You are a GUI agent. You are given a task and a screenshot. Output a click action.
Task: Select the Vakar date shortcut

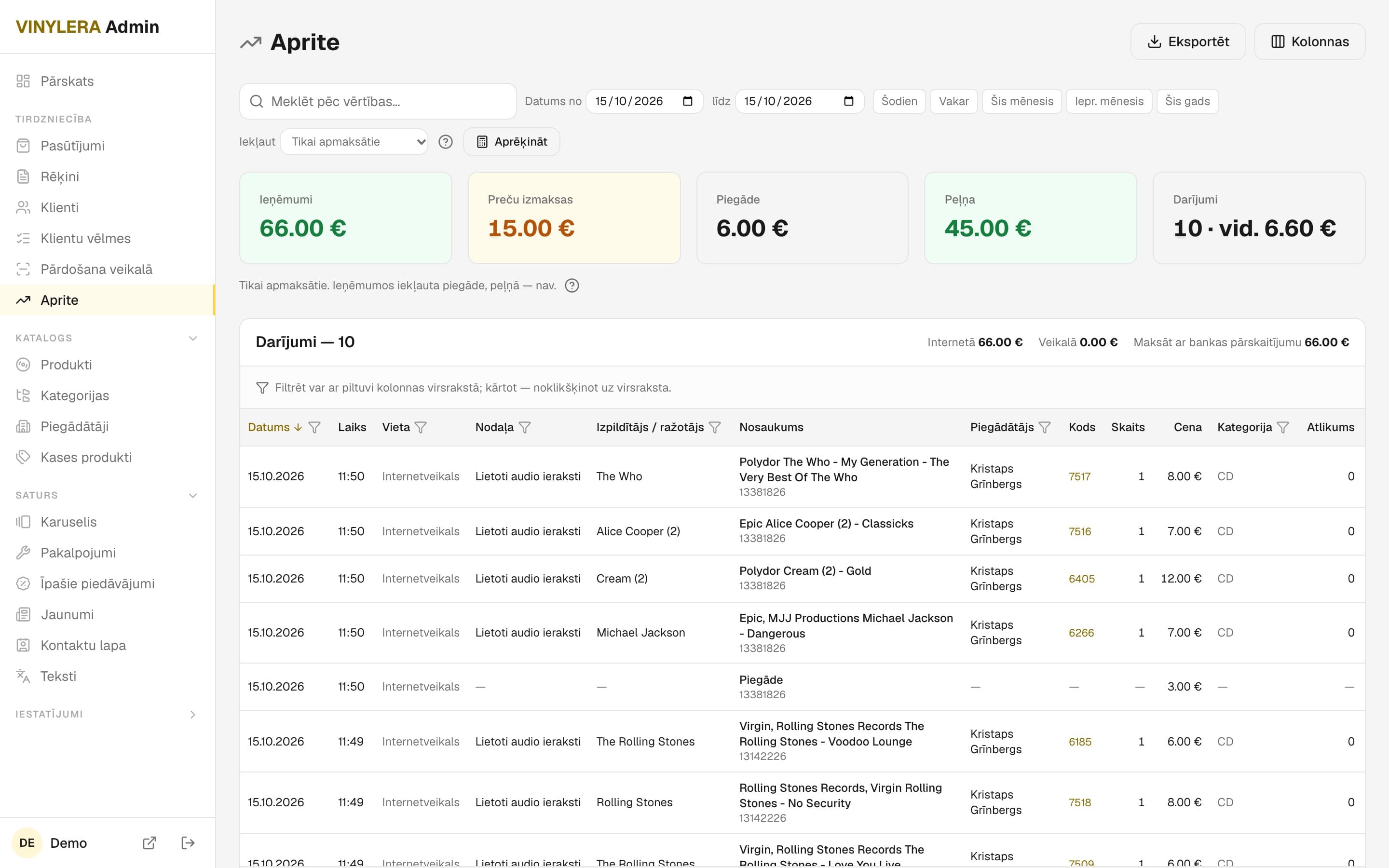pyautogui.click(x=953, y=101)
